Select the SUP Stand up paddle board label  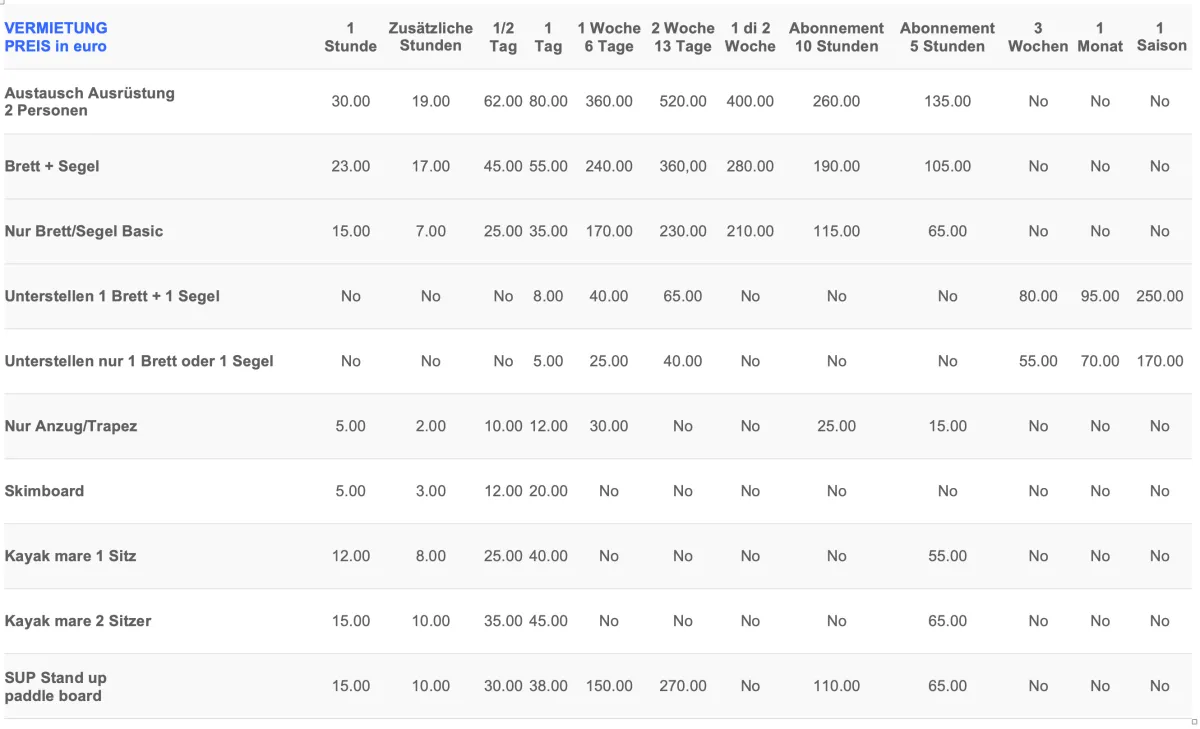click(56, 687)
